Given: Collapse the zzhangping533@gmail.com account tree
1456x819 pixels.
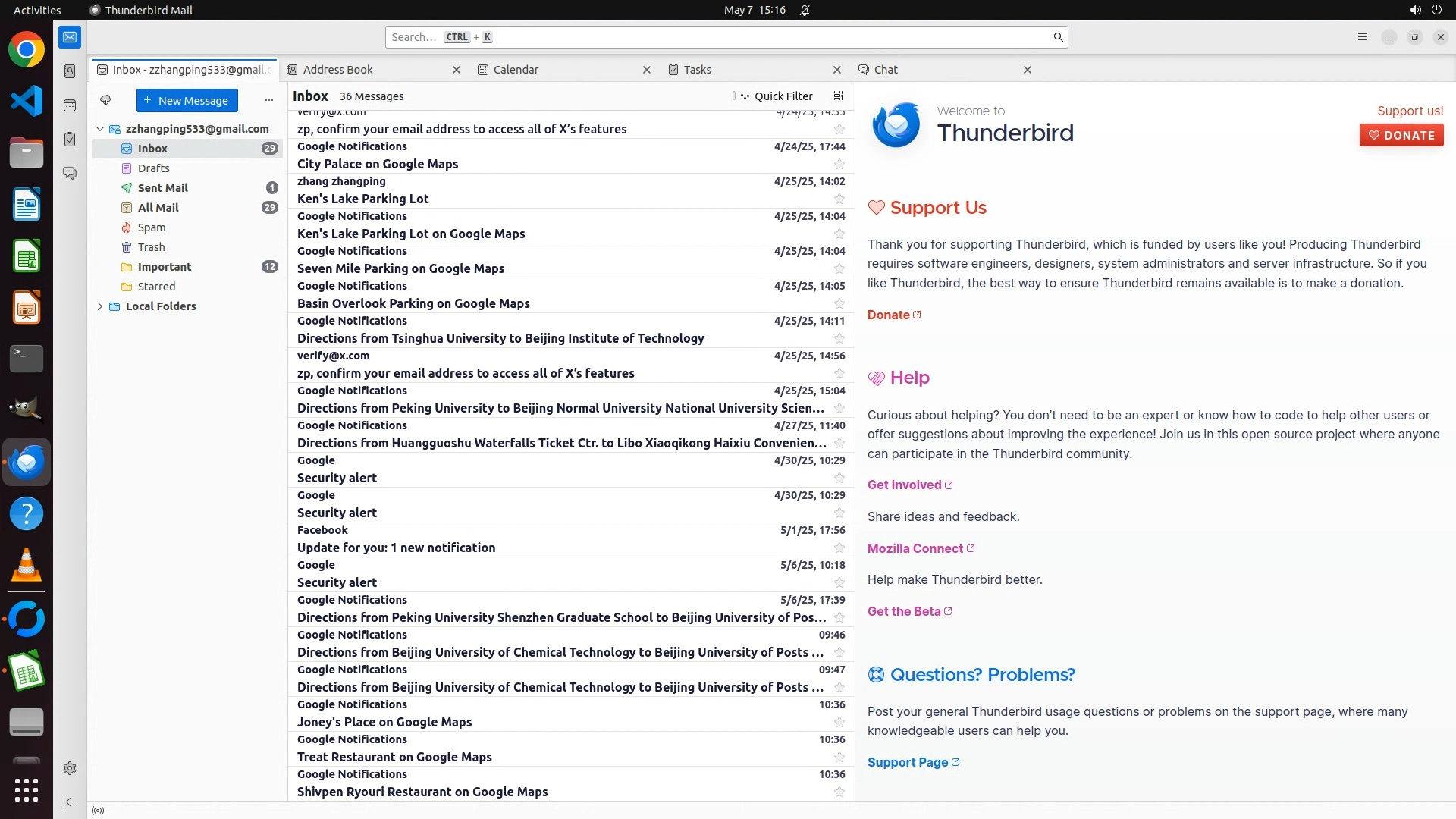Looking at the screenshot, I should pos(100,129).
